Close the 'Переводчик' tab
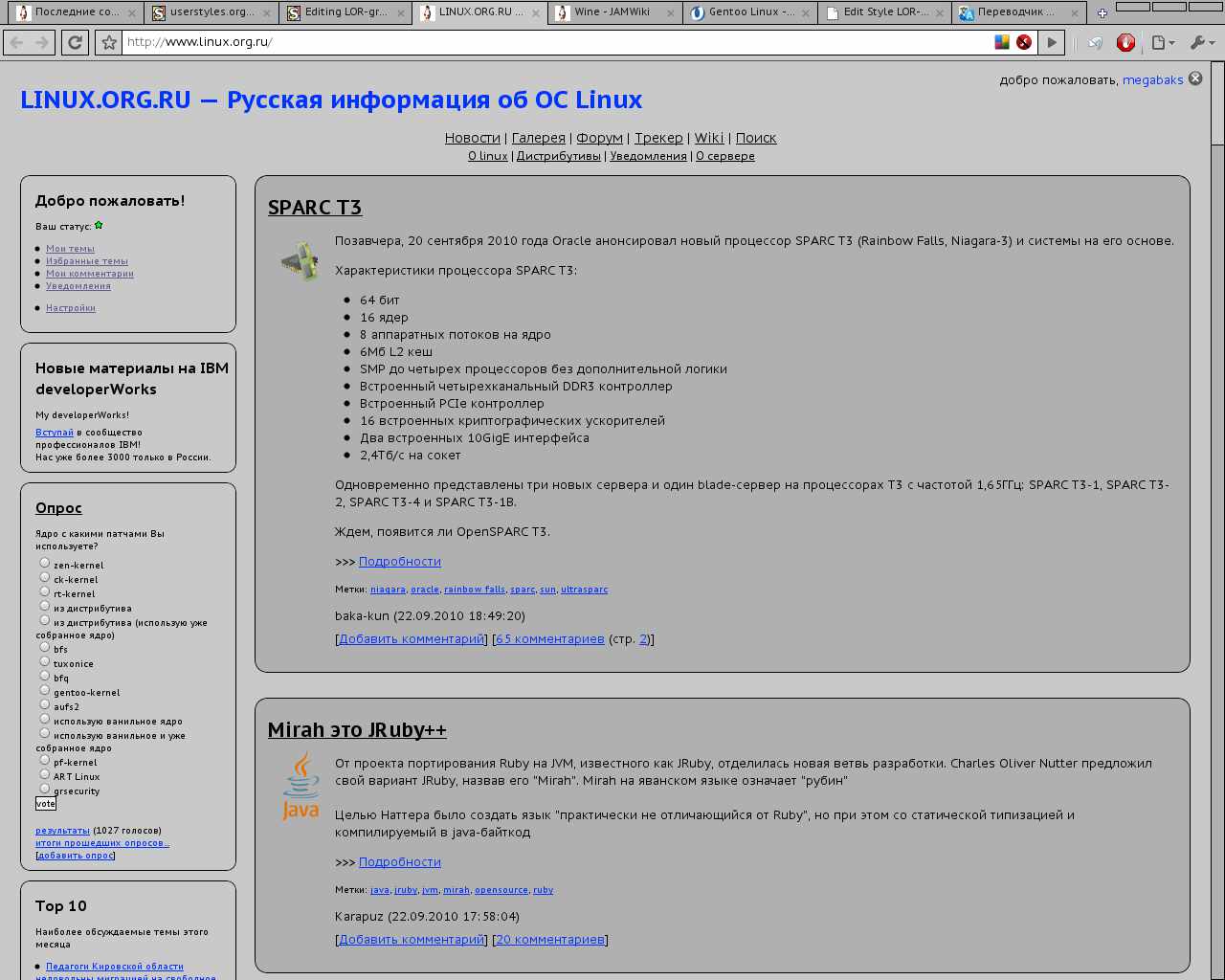 pyautogui.click(x=1076, y=12)
